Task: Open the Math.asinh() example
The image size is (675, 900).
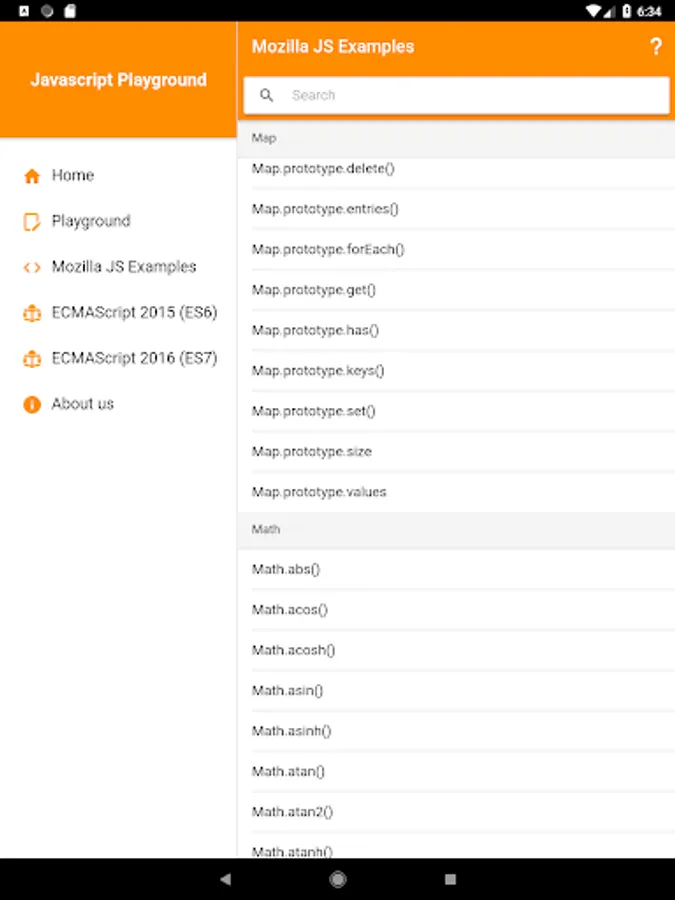Action: click(x=456, y=731)
